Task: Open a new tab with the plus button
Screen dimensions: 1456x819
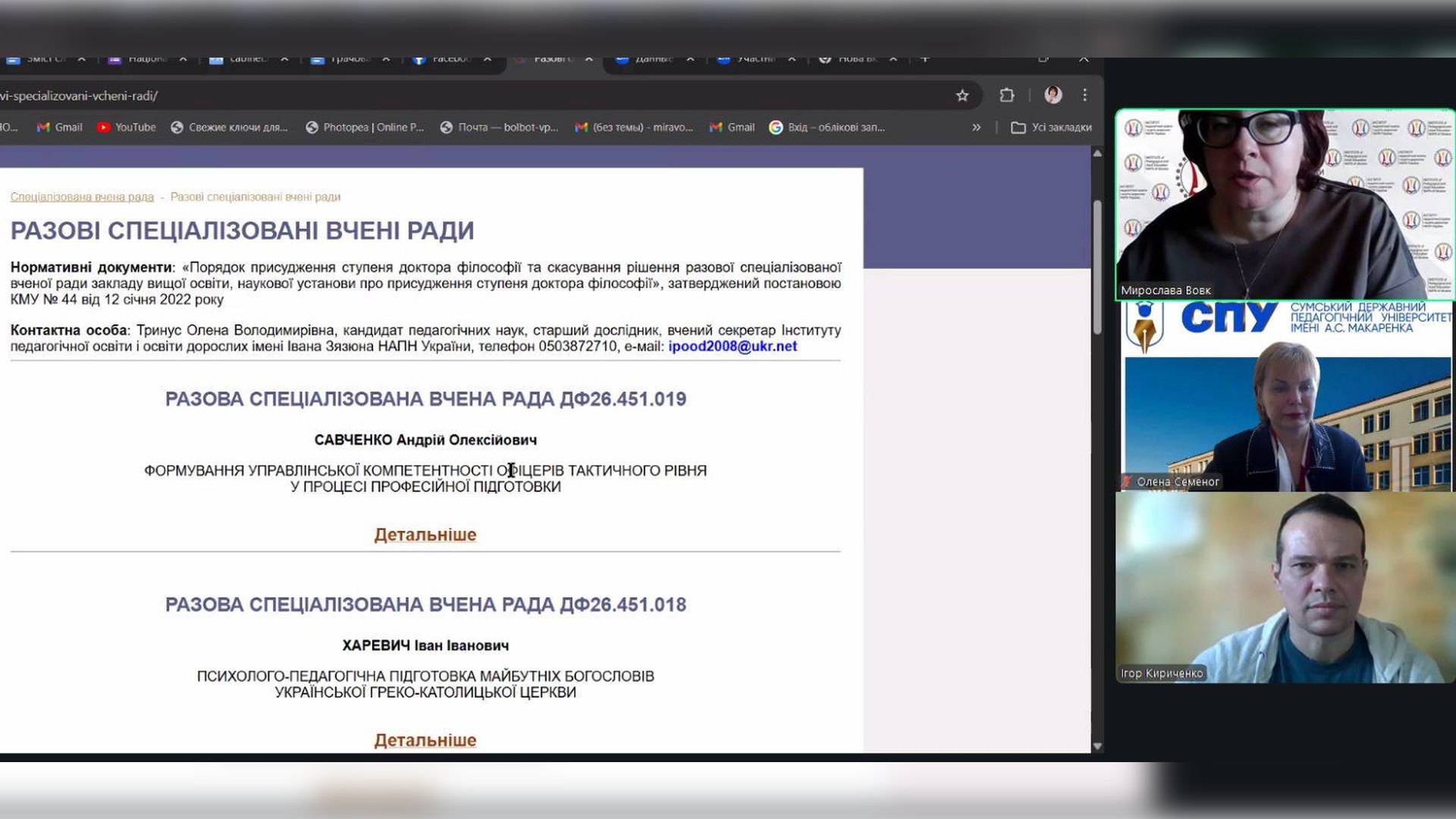Action: [x=924, y=59]
